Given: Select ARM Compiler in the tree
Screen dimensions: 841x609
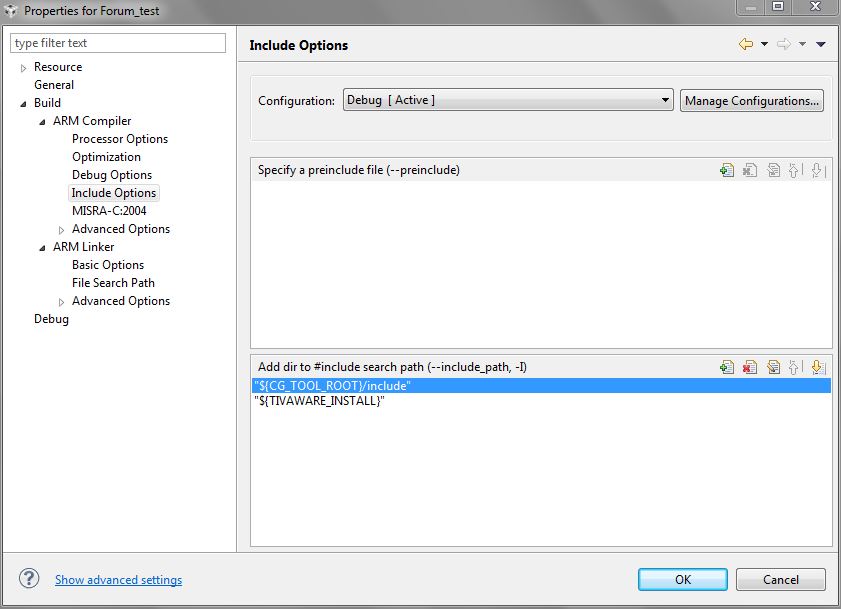Looking at the screenshot, I should point(92,121).
